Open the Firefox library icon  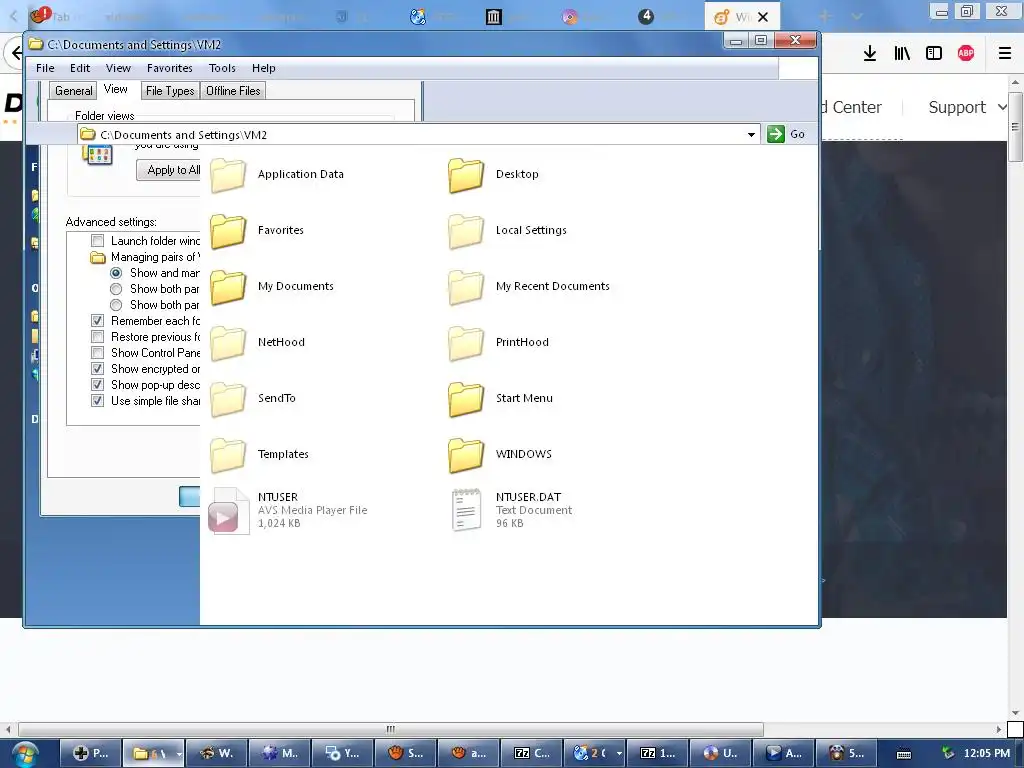click(x=902, y=54)
